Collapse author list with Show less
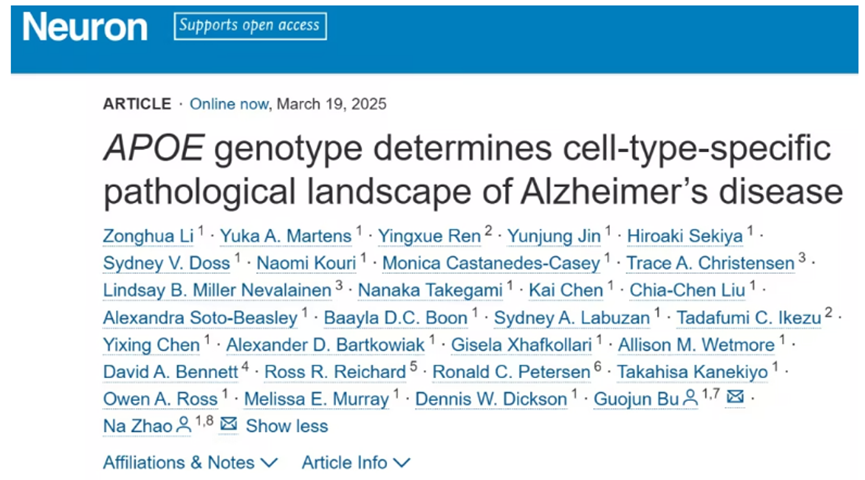 click(x=287, y=426)
